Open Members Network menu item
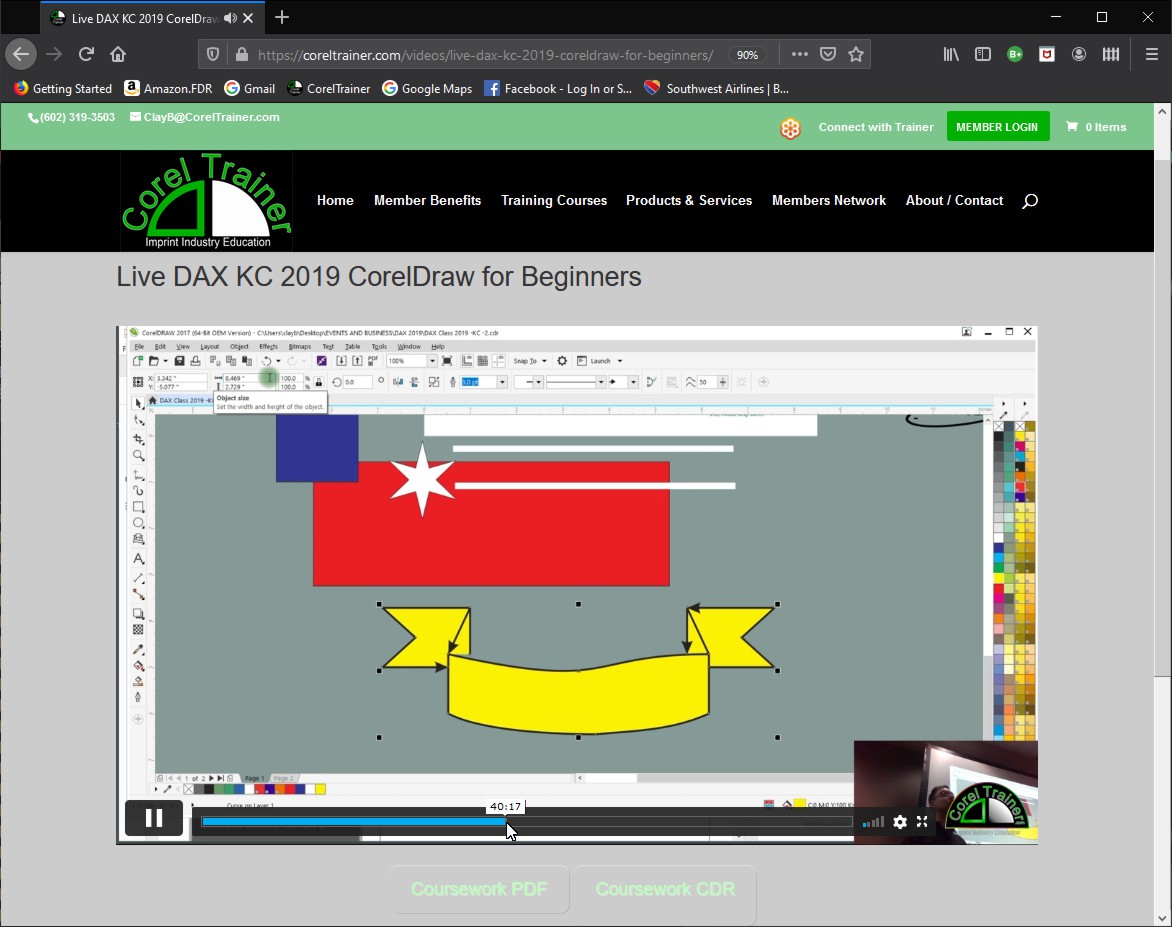This screenshot has width=1172, height=927. [829, 200]
